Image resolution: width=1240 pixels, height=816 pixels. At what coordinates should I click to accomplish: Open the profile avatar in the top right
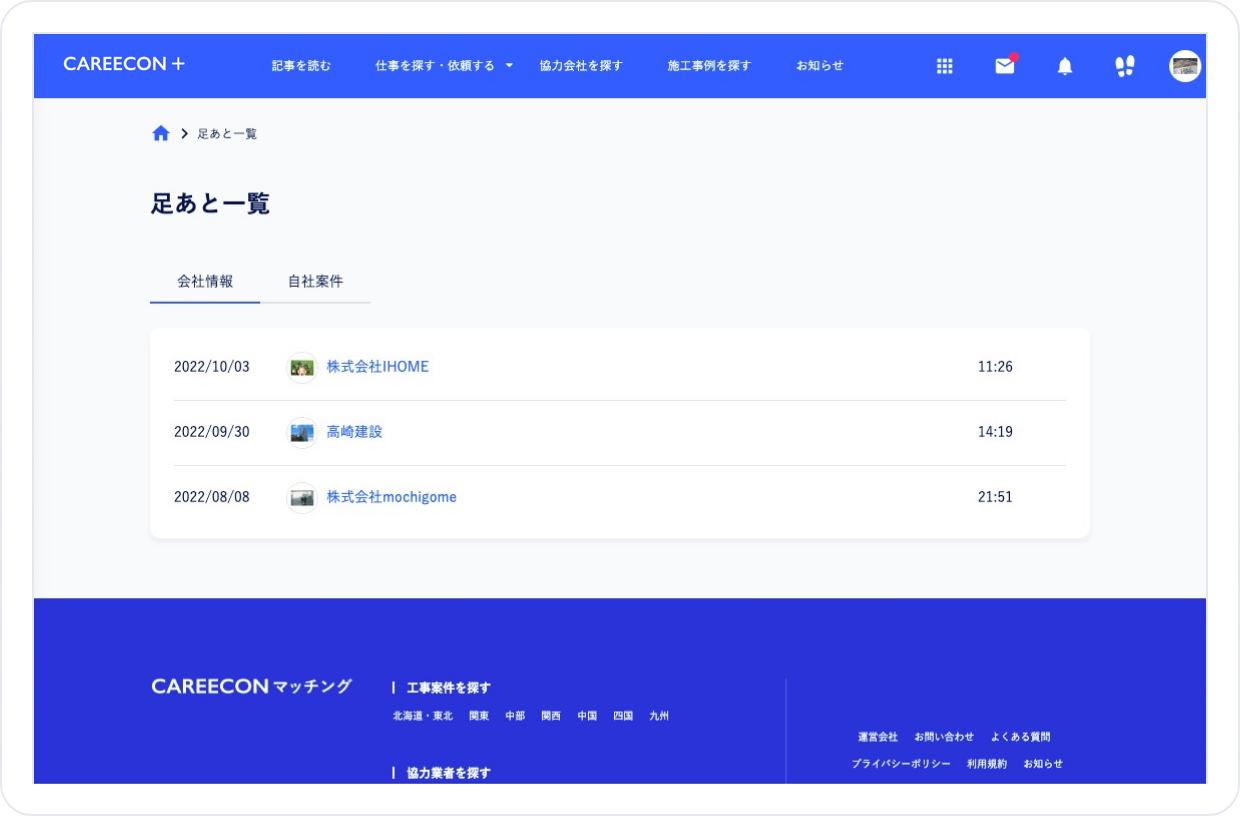coord(1184,66)
